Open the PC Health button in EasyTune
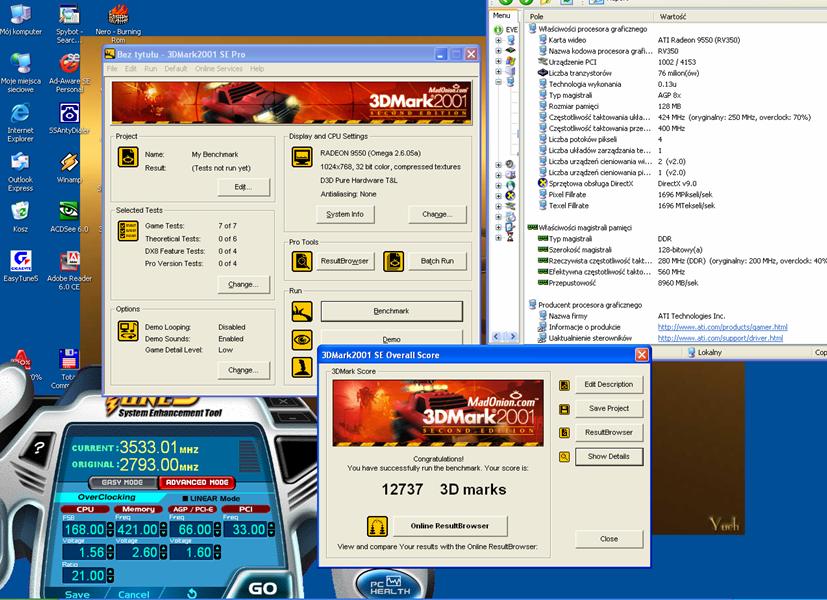 (389, 585)
